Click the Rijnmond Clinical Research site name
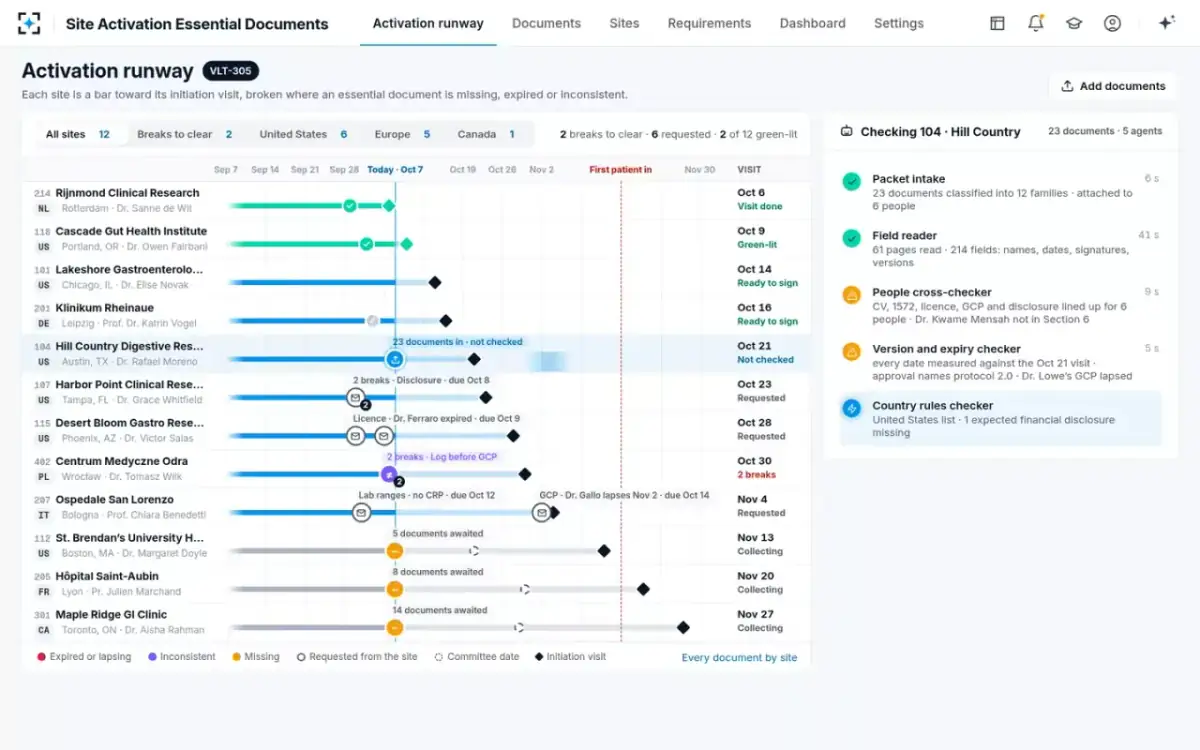This screenshot has height=750, width=1200. [127, 193]
